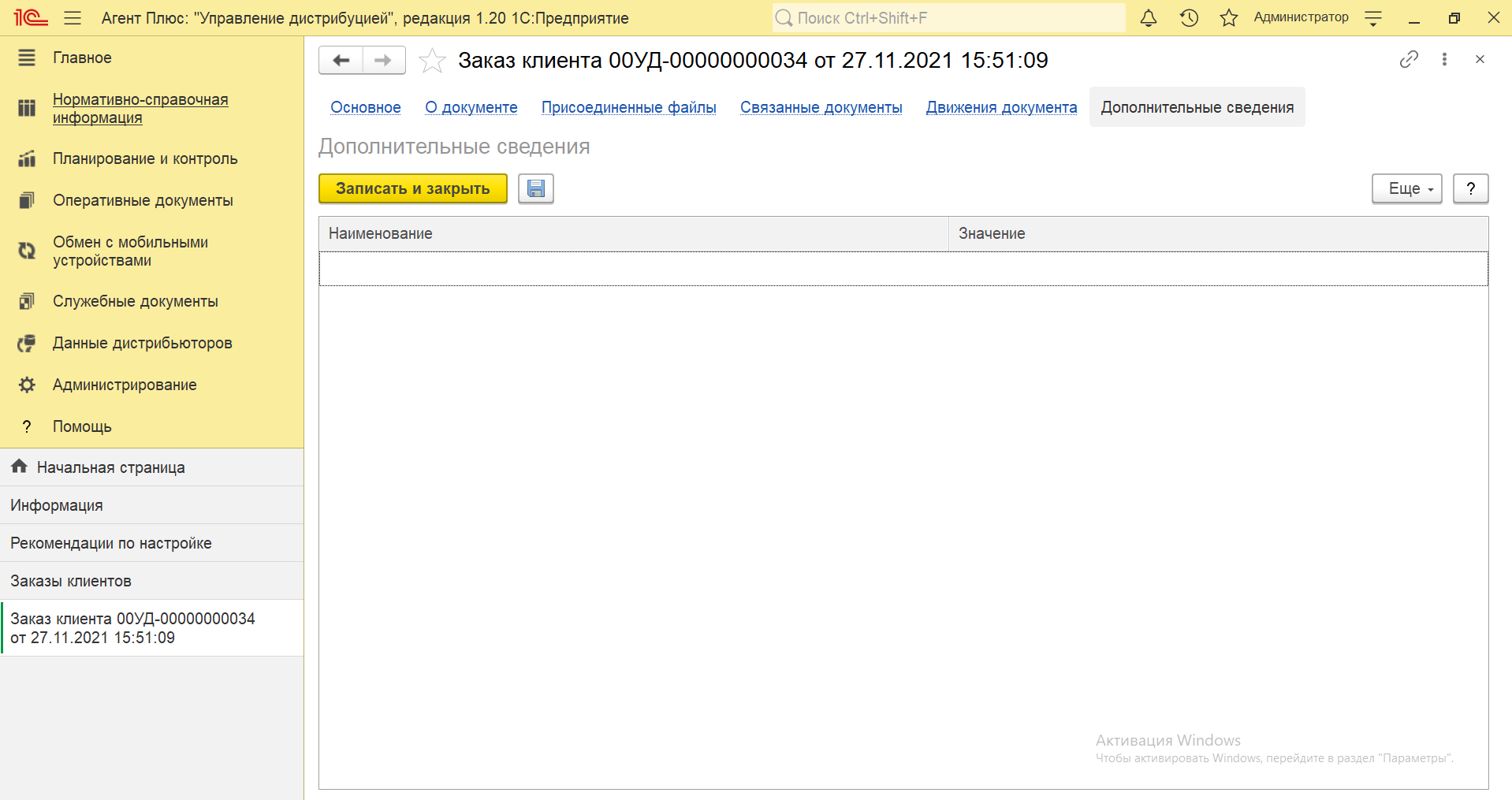Open Оперативные документы section
Screen dimensions: 1512x800
[143, 200]
